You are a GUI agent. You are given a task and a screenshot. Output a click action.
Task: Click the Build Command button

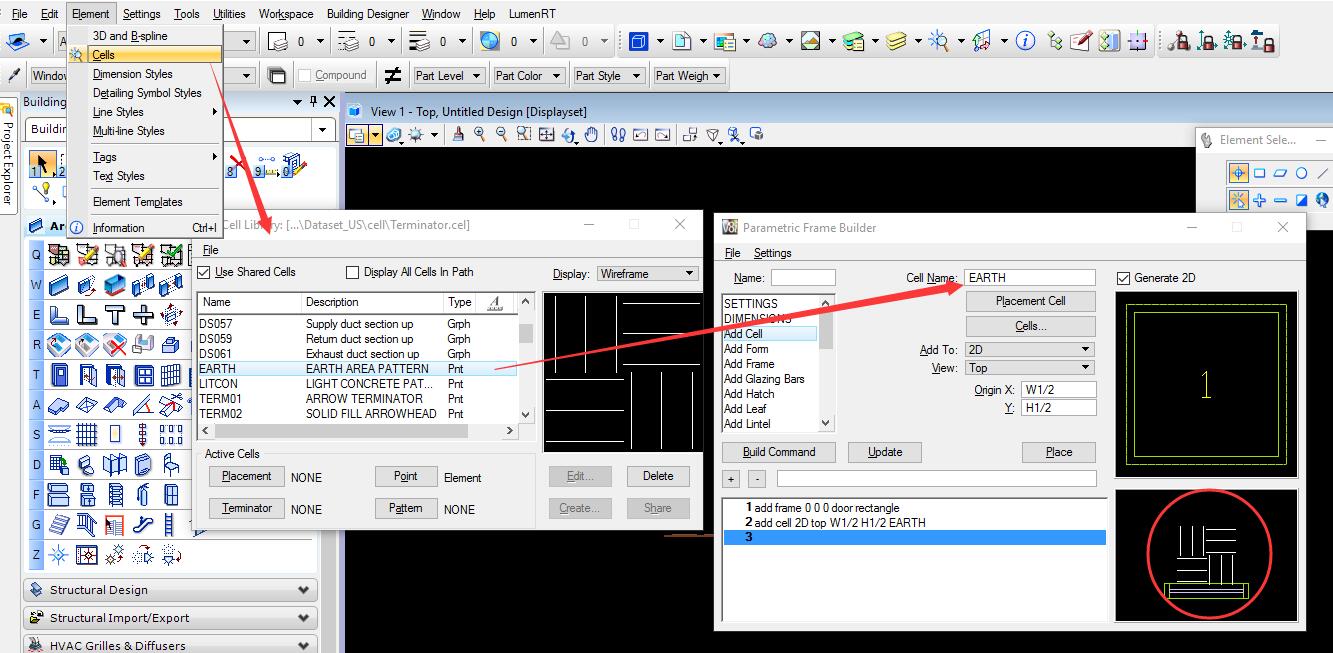[779, 452]
